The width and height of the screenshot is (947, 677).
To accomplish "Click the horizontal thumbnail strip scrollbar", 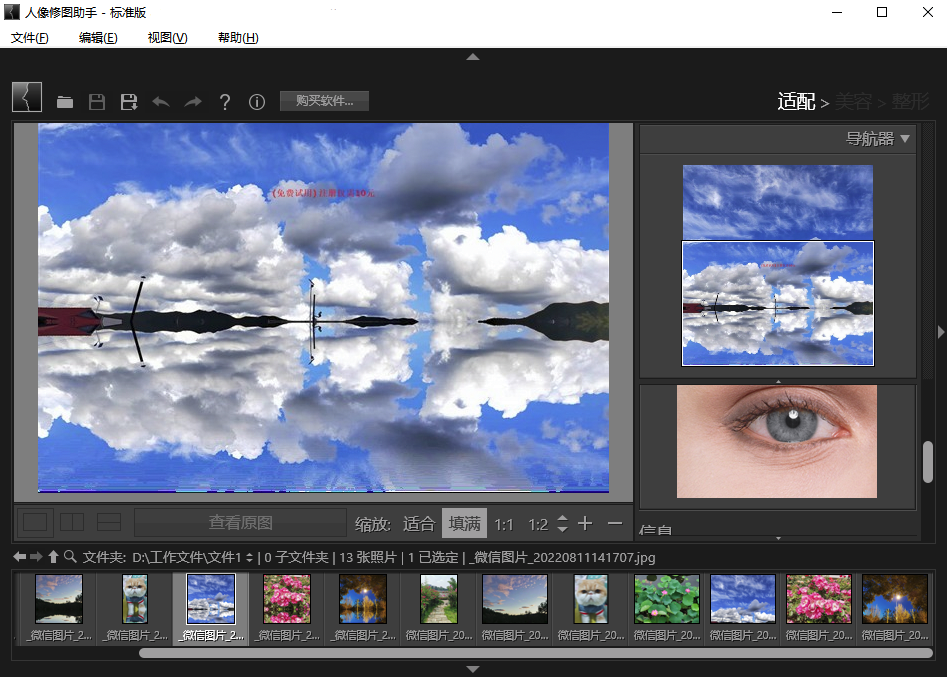I will coord(535,653).
